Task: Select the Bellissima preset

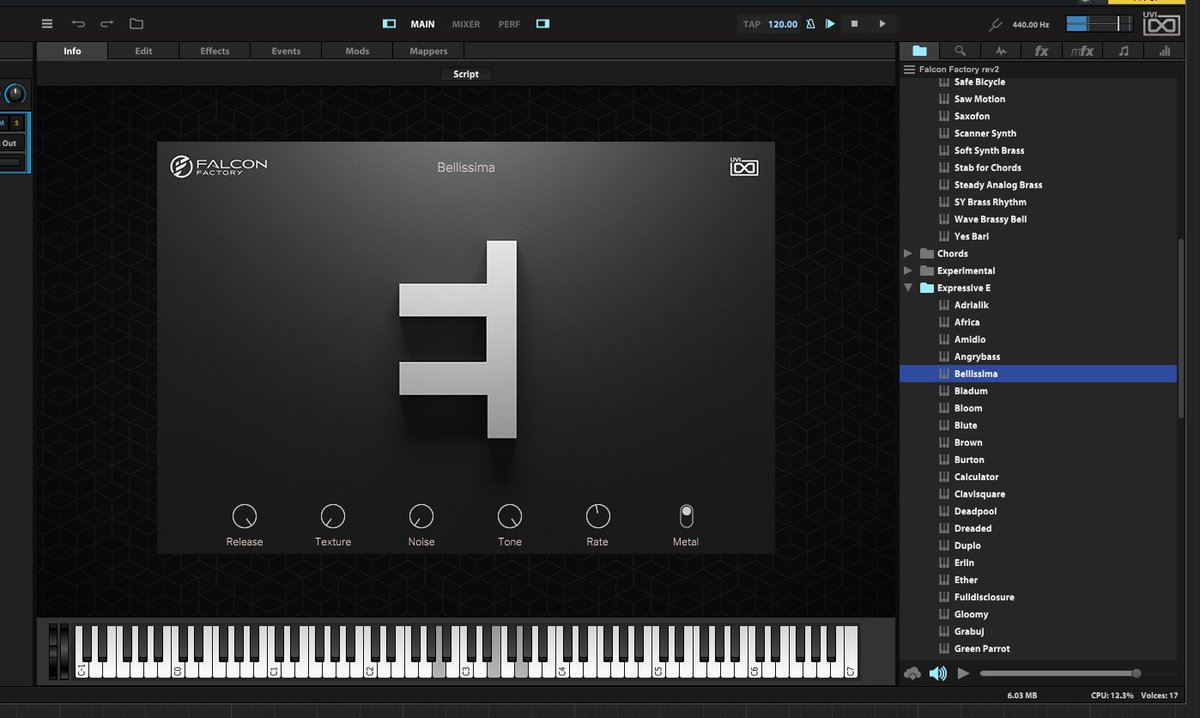Action: coord(1038,374)
